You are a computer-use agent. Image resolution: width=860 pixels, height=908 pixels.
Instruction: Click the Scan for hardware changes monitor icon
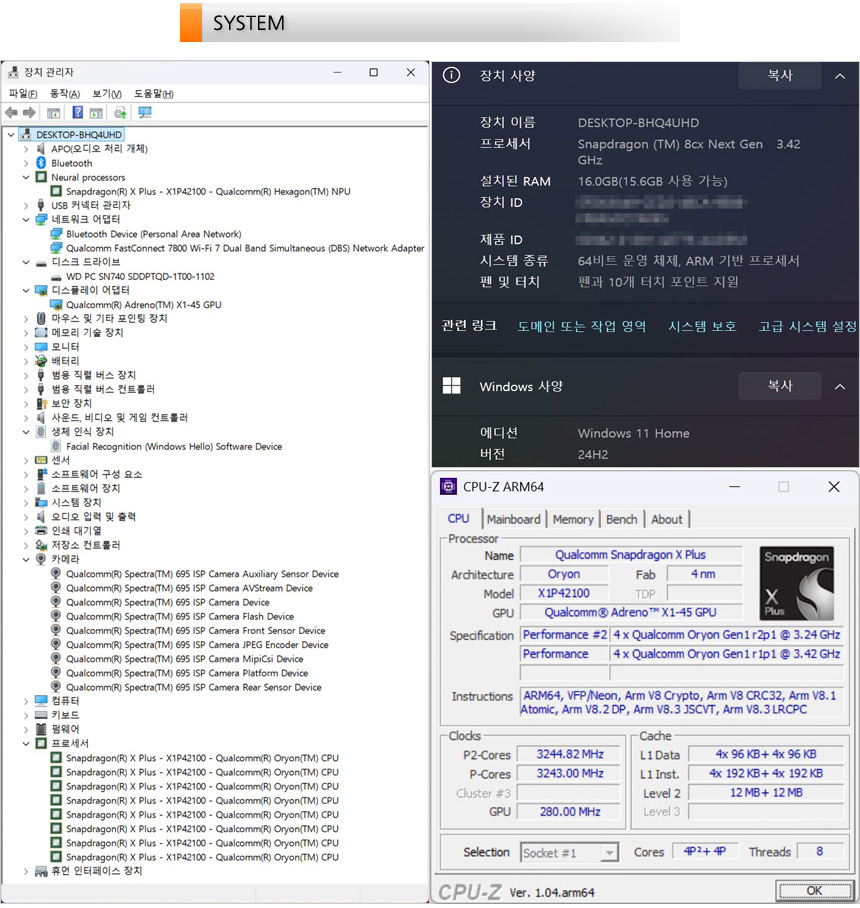(145, 113)
